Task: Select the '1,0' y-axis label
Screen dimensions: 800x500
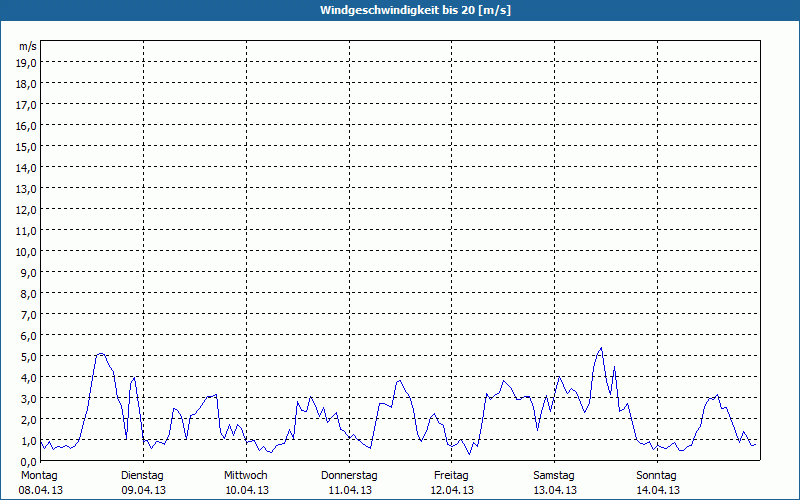Action: point(29,441)
